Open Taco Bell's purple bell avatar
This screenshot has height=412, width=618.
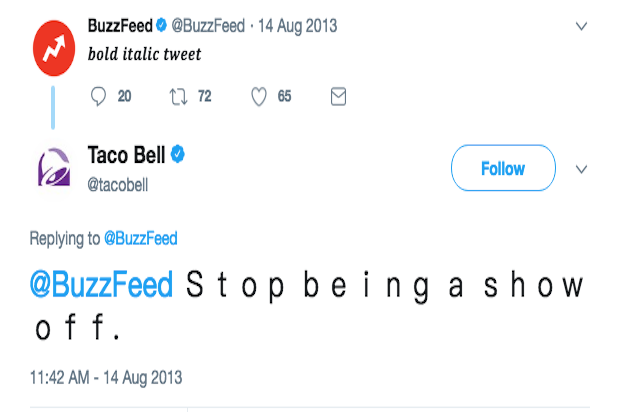pos(55,167)
